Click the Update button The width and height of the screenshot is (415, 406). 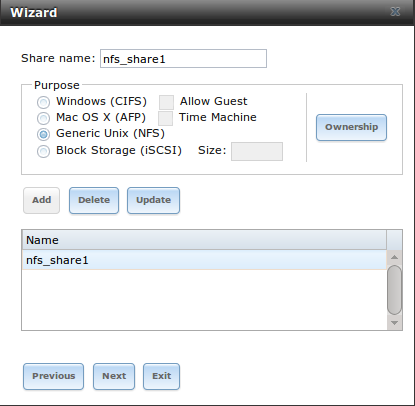(x=153, y=200)
